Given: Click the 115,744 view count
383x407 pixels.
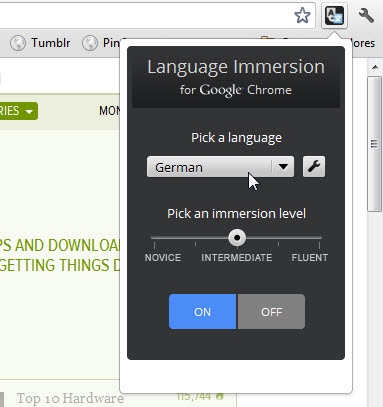Looking at the screenshot, I should click(194, 396).
